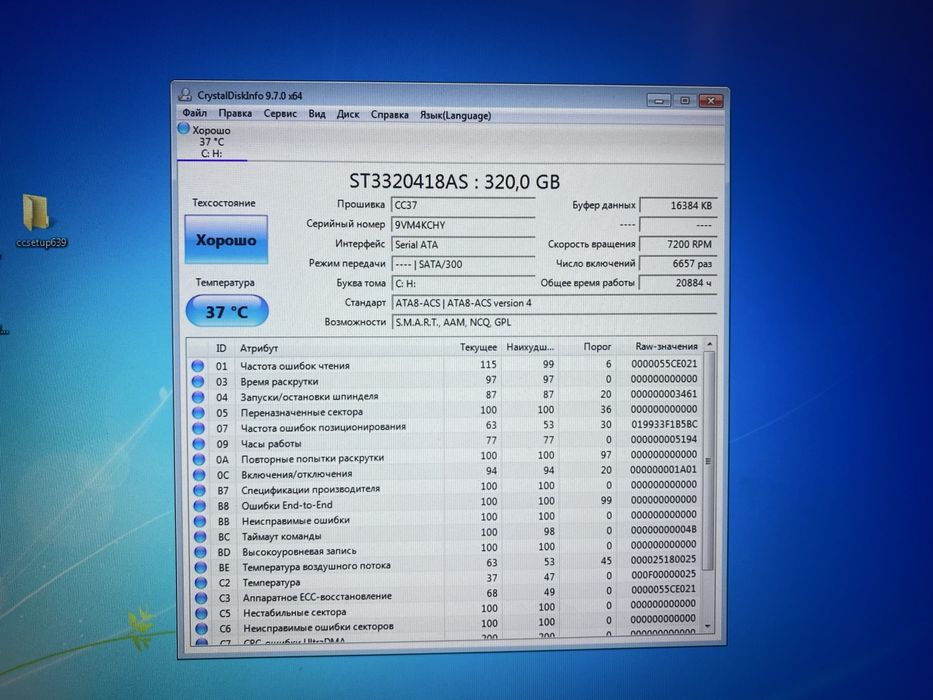Click the scroll up arrow of attribute list
This screenshot has width=933, height=700.
pyautogui.click(x=709, y=345)
